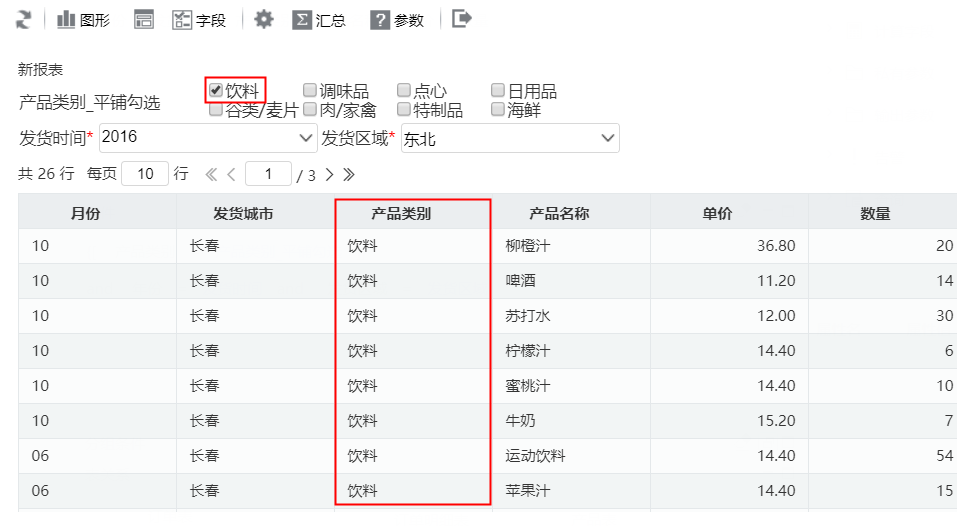Screen dimensions: 976x526
Task: Open the 字段 field settings
Action: [199, 20]
